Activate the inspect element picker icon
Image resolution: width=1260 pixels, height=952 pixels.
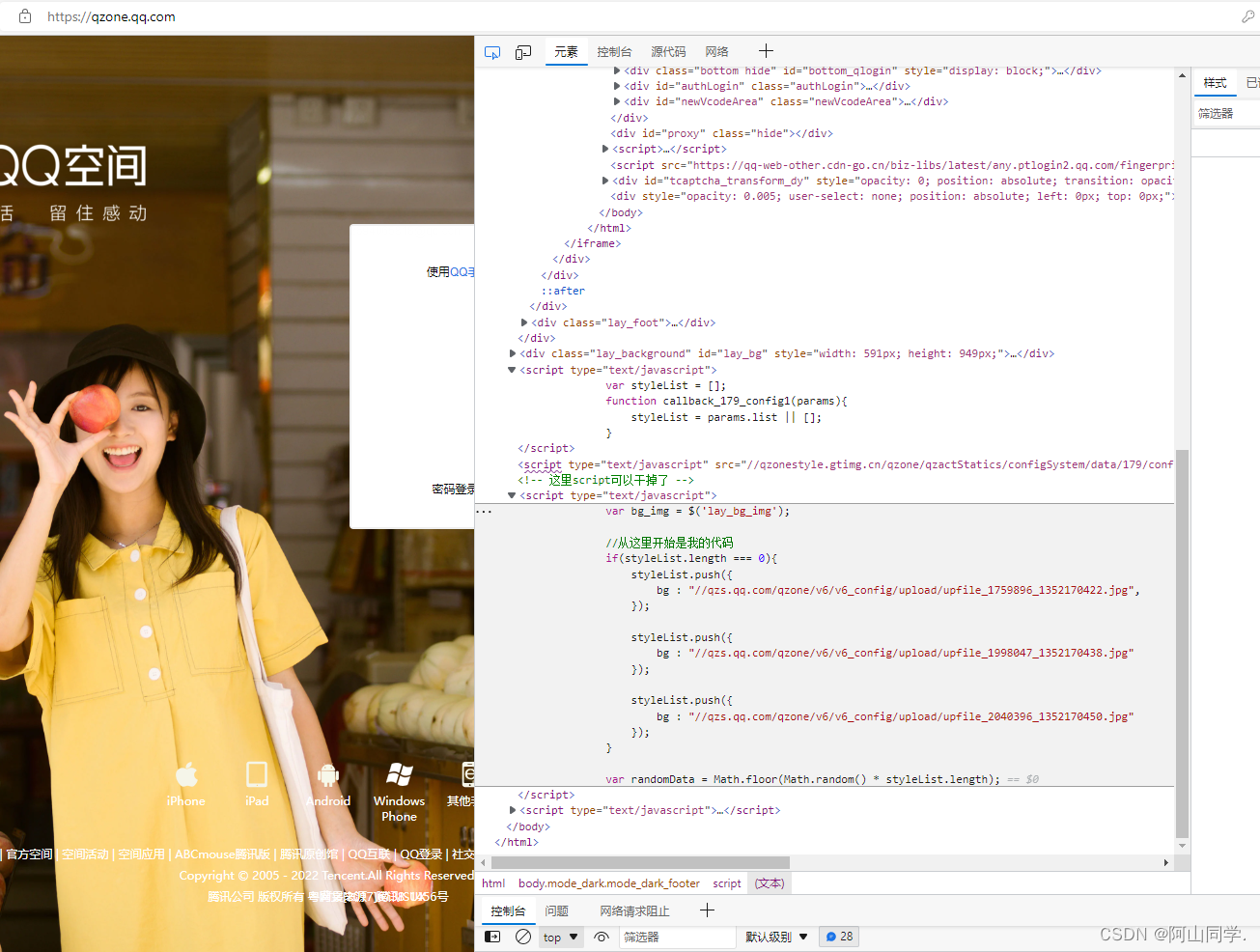point(492,52)
